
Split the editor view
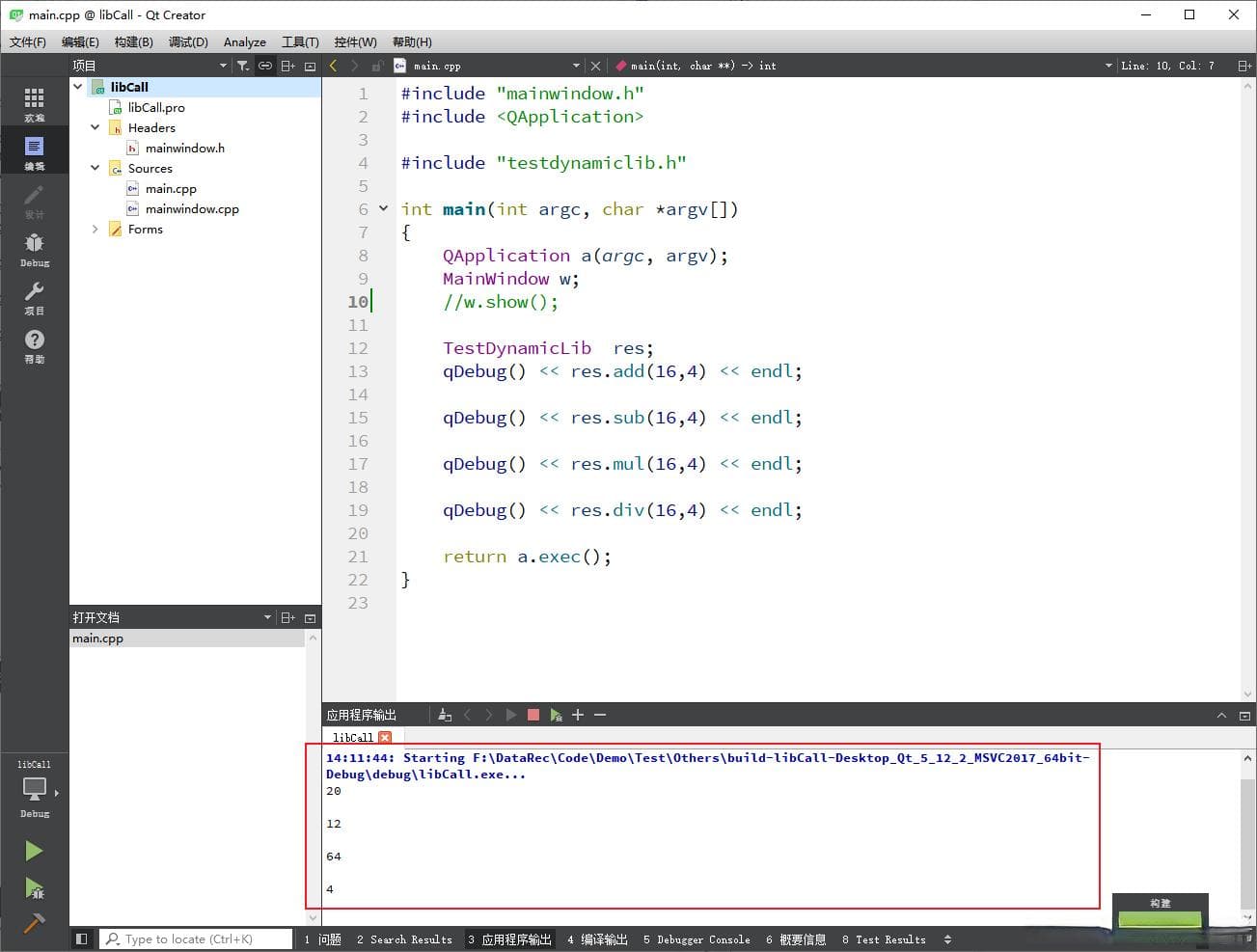point(1244,66)
